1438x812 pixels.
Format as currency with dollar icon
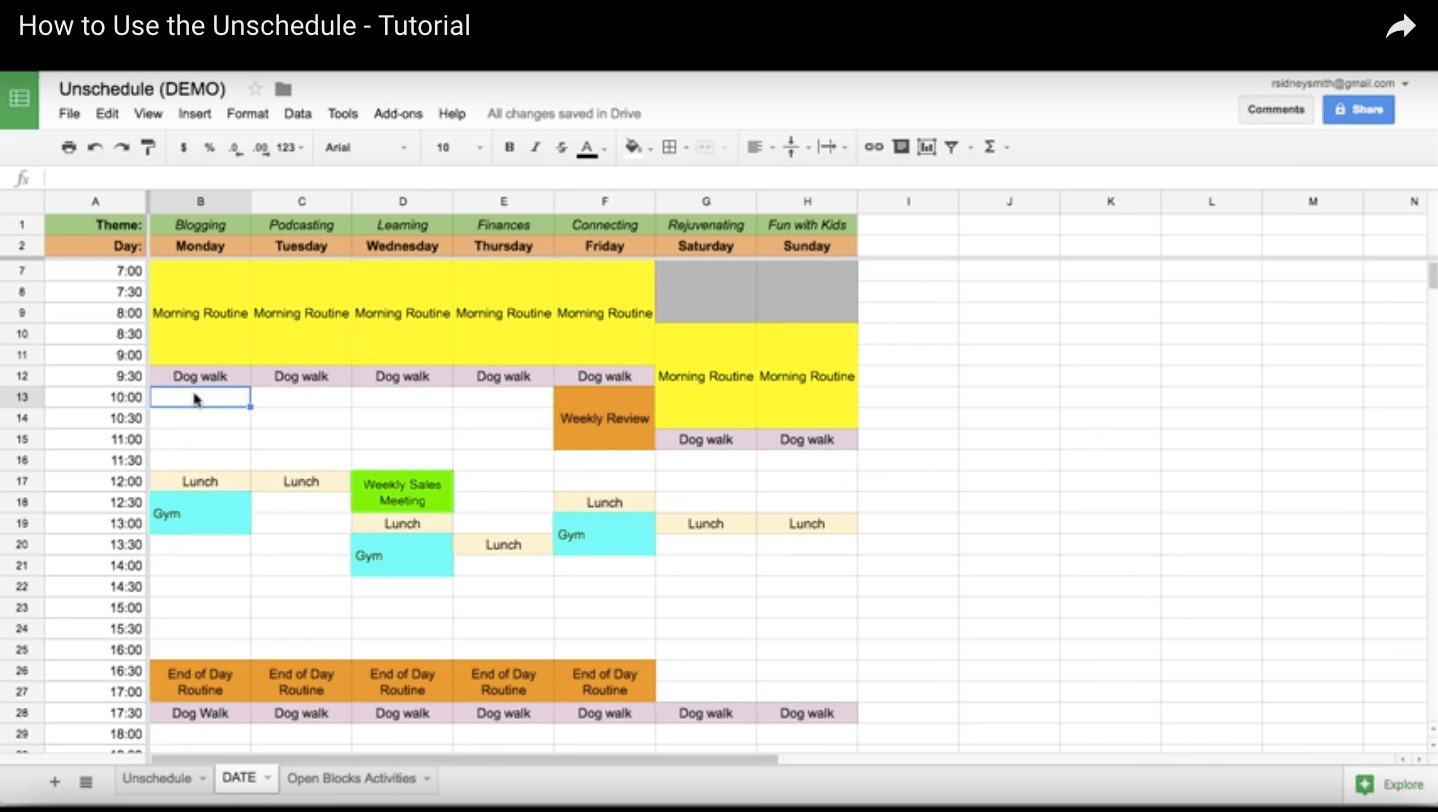[183, 147]
